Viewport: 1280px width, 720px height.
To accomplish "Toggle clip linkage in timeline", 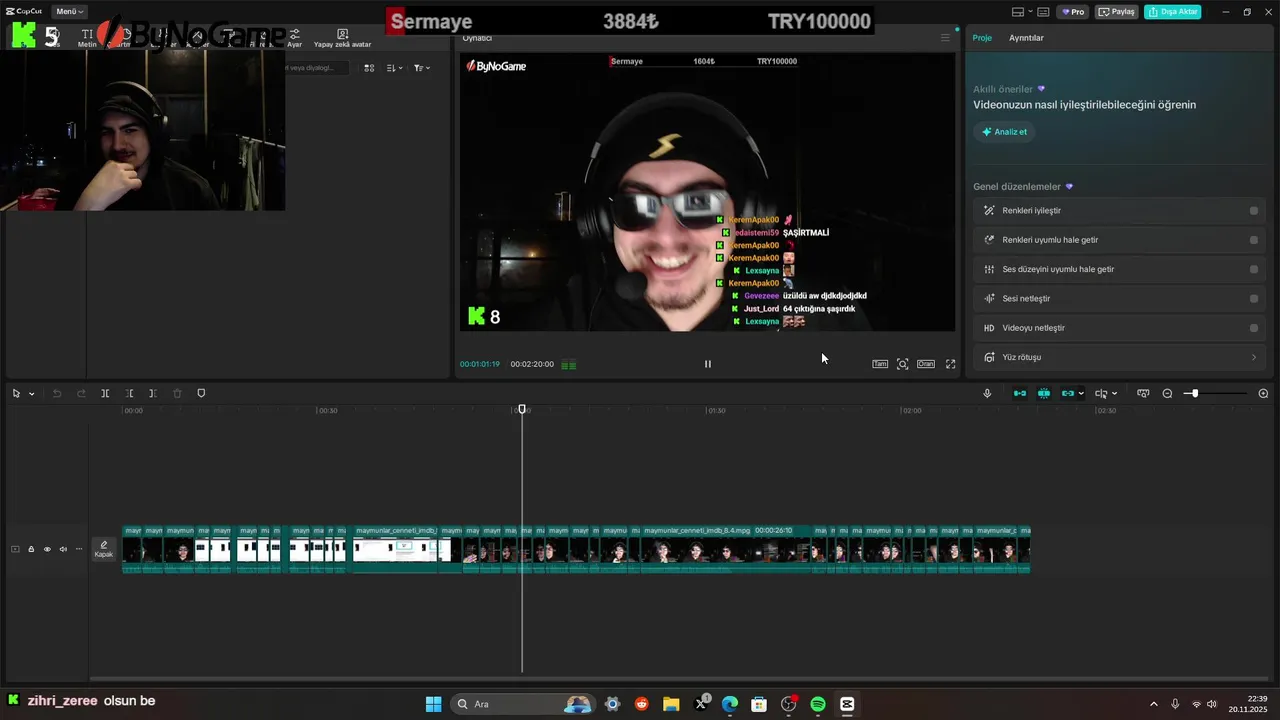I will (x=1067, y=393).
